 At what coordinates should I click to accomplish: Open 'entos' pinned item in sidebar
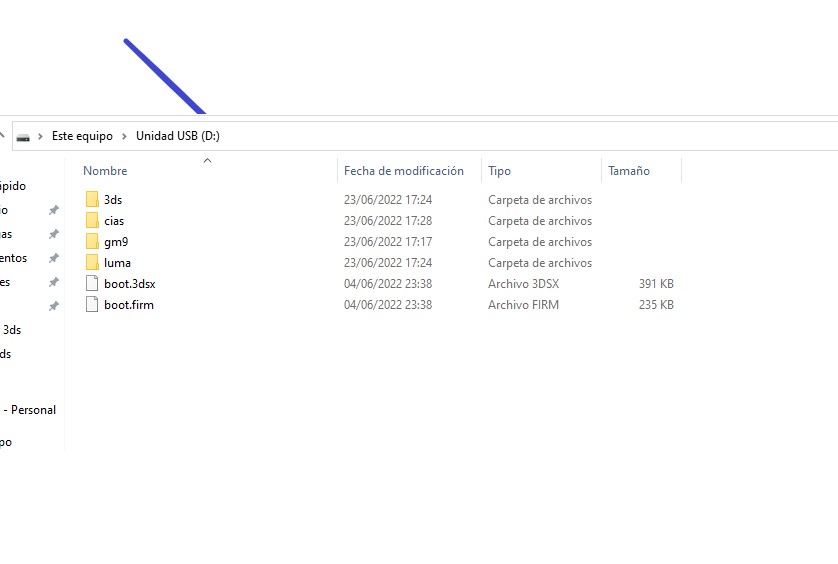(x=13, y=258)
